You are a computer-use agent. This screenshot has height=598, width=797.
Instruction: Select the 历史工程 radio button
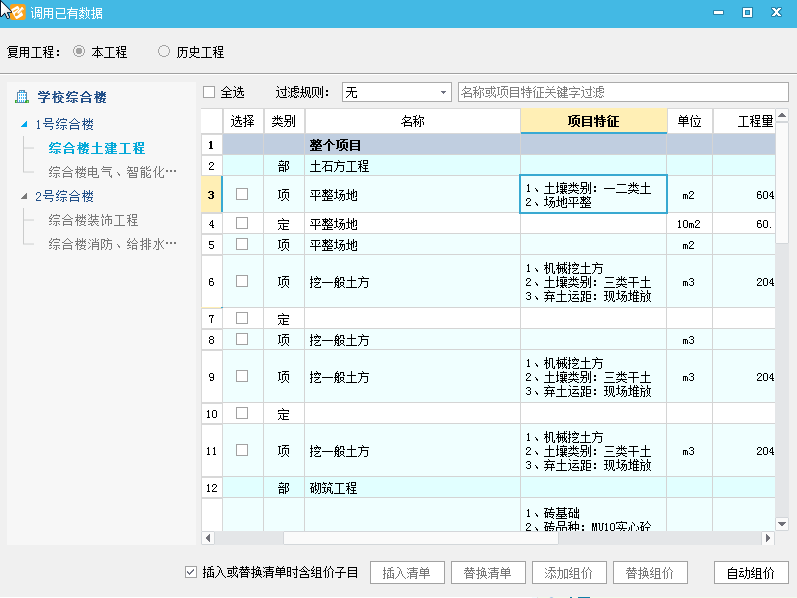pyautogui.click(x=164, y=51)
